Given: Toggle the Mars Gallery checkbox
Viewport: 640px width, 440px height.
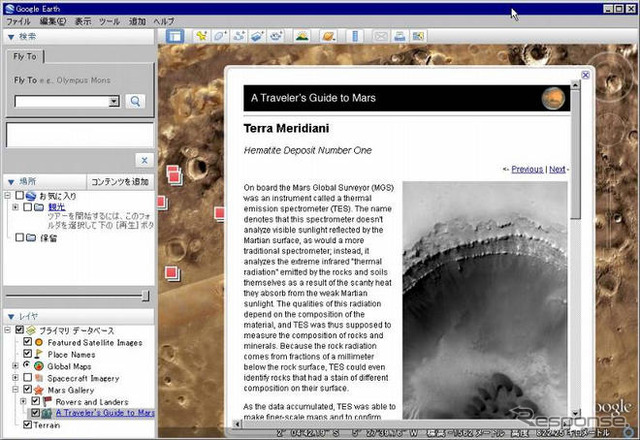Looking at the screenshot, I should (27, 389).
